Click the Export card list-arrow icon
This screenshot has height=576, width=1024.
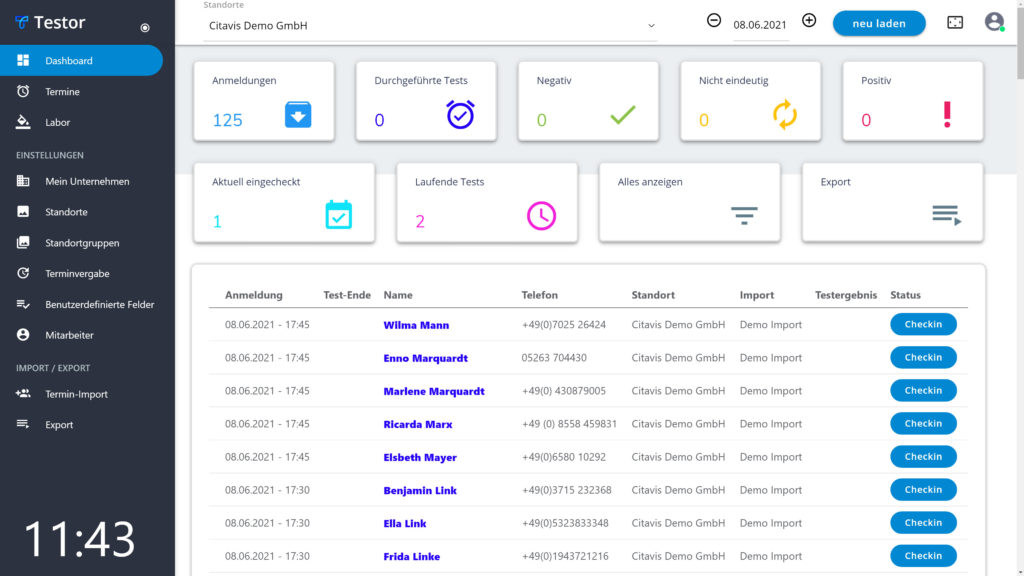coord(947,215)
